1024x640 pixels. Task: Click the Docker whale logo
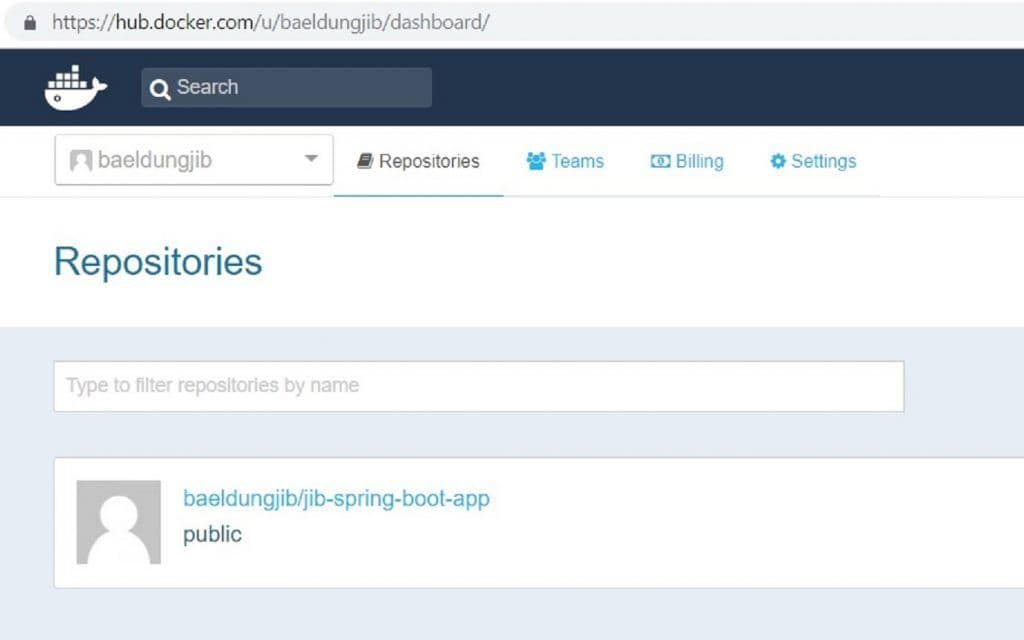(75, 88)
